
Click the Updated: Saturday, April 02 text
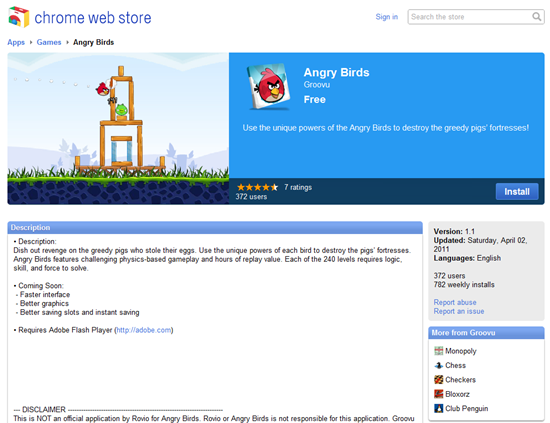480,240
